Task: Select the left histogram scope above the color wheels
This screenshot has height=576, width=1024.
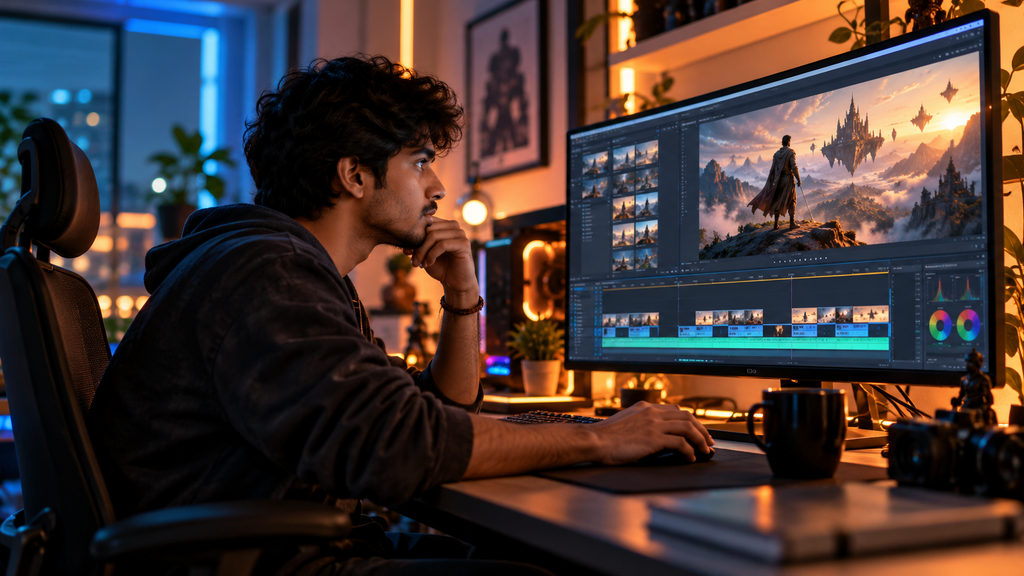Action: click(940, 289)
